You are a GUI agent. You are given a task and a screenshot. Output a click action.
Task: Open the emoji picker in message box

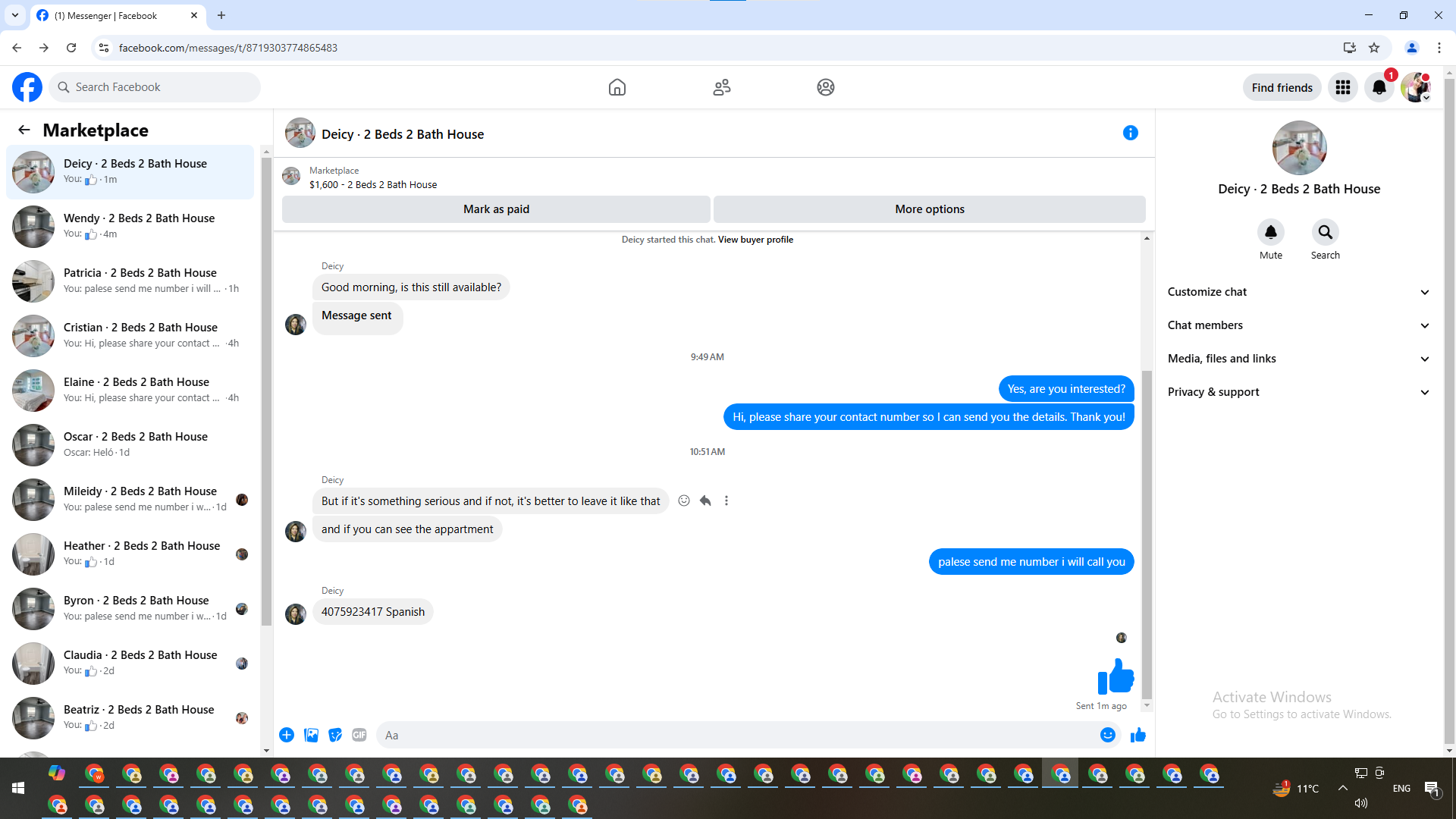click(x=1108, y=735)
